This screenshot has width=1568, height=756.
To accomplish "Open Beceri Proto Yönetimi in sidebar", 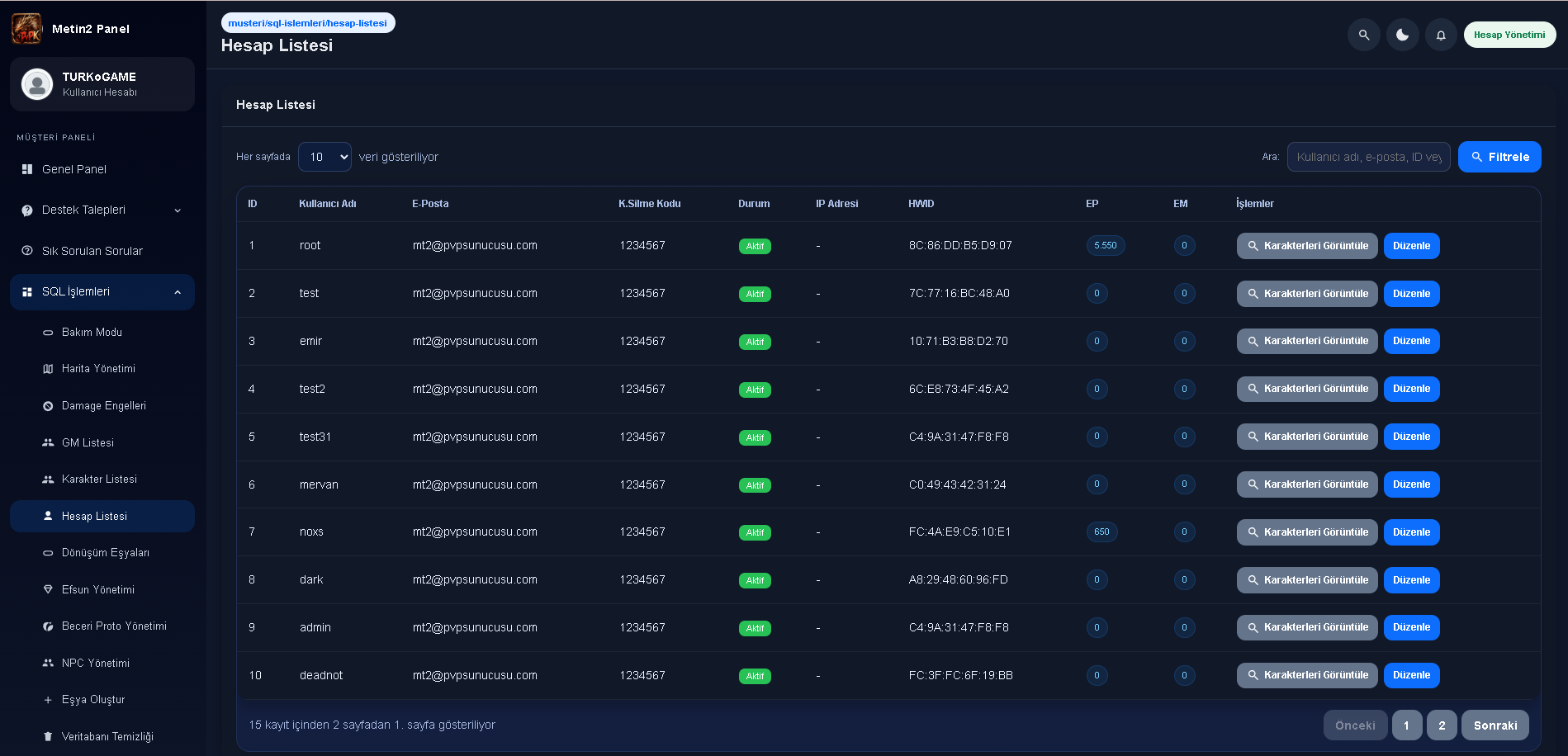I will pyautogui.click(x=102, y=626).
